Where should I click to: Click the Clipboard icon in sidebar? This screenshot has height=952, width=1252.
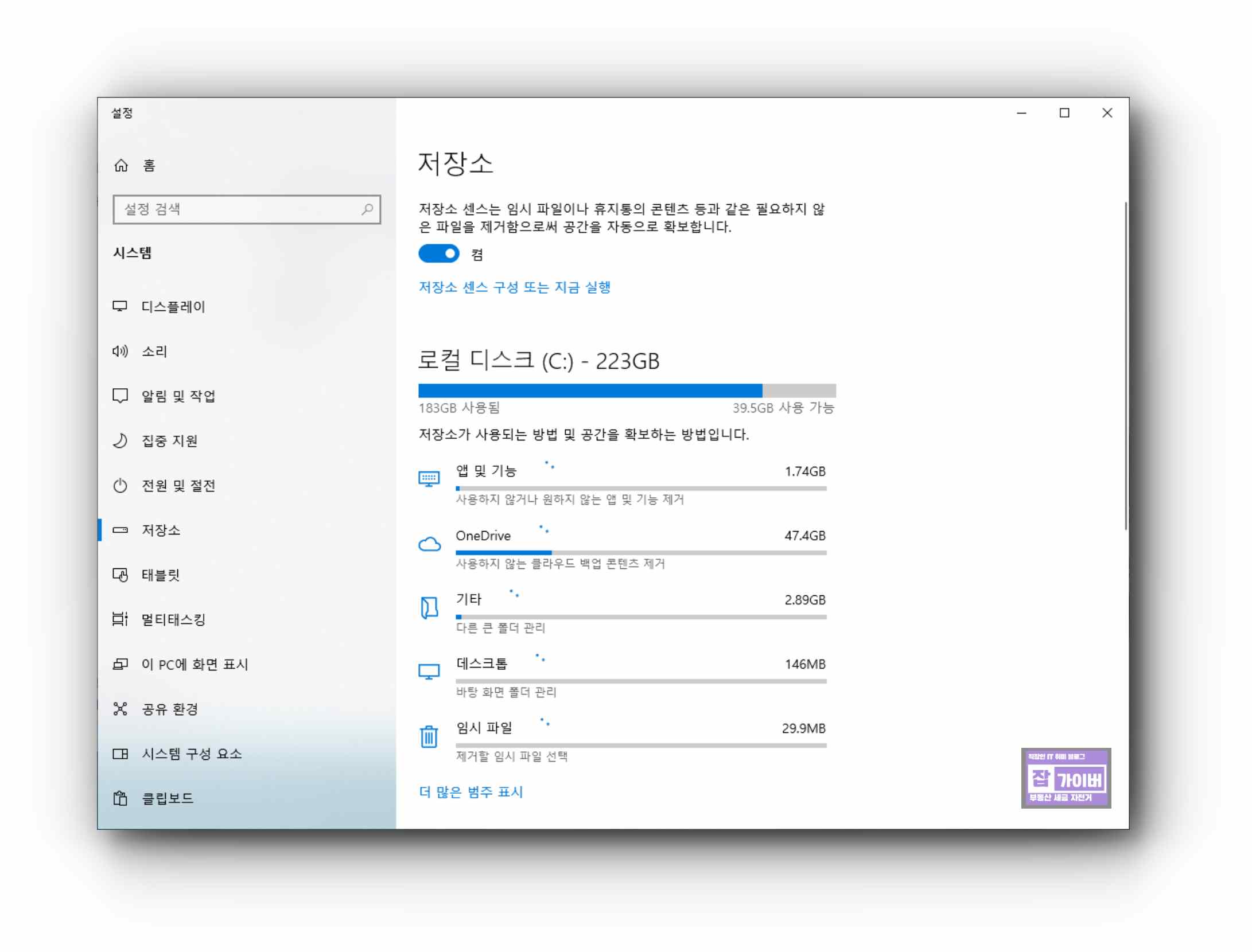tap(120, 798)
